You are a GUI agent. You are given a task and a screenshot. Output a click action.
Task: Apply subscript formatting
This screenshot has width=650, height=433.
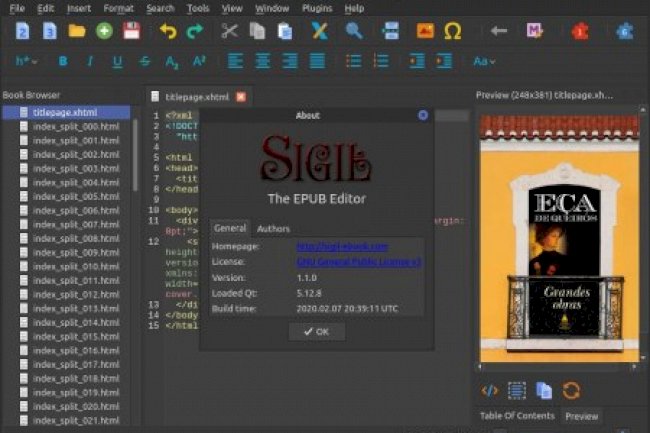tap(172, 62)
